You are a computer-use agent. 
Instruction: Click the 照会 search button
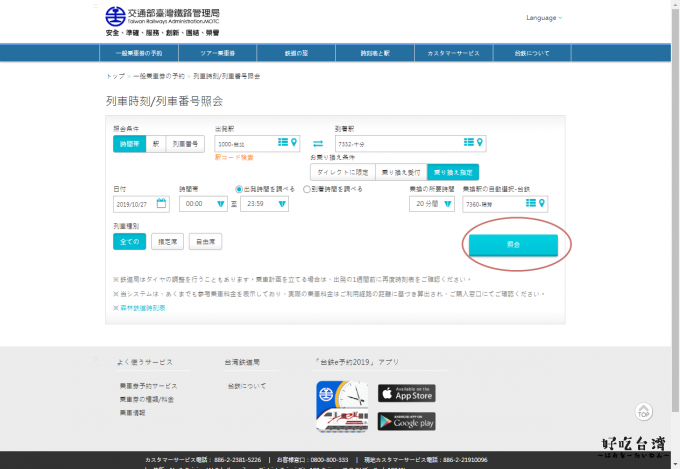click(513, 244)
